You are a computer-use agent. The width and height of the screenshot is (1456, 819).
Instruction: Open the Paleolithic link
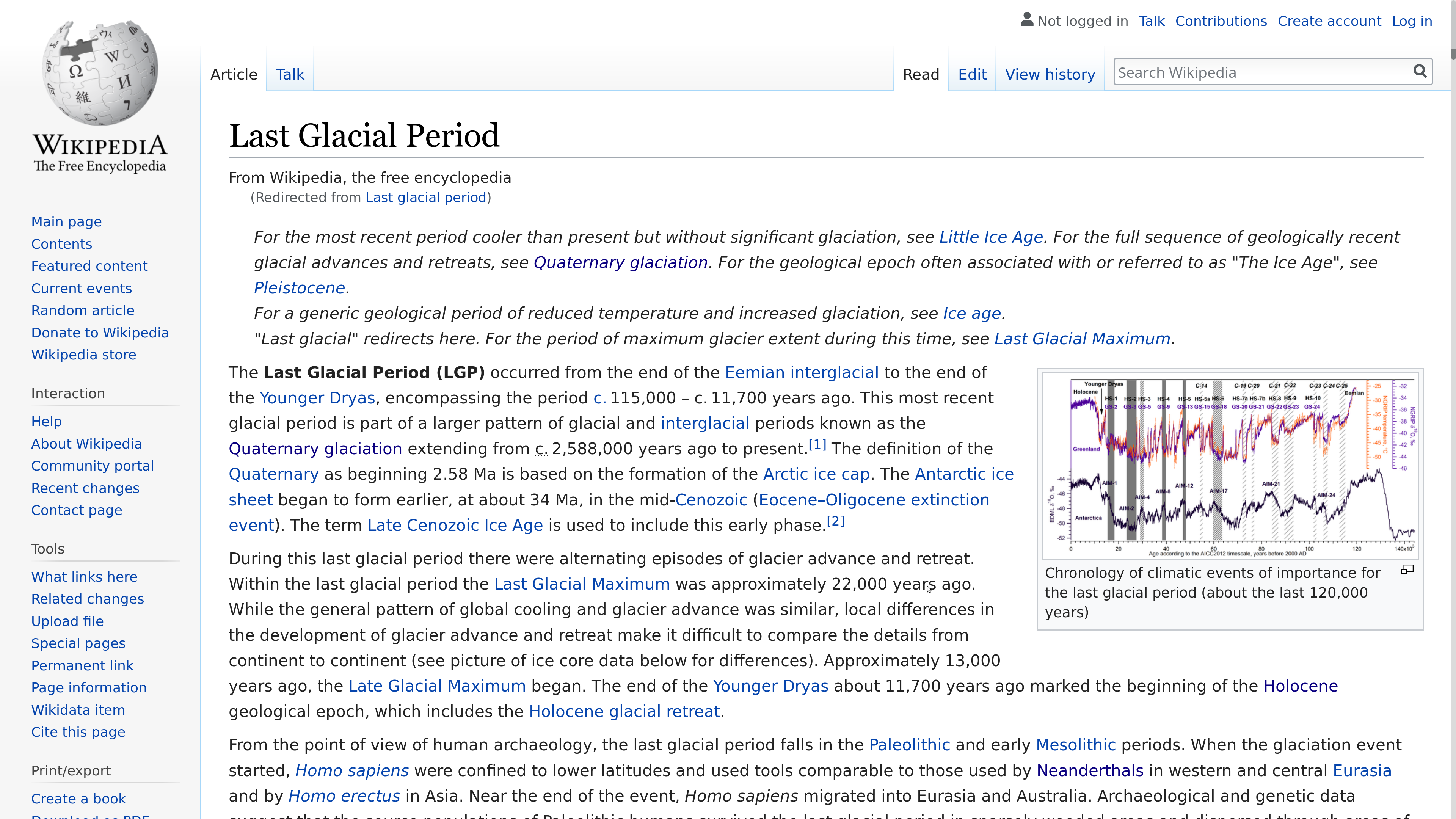coord(909,745)
